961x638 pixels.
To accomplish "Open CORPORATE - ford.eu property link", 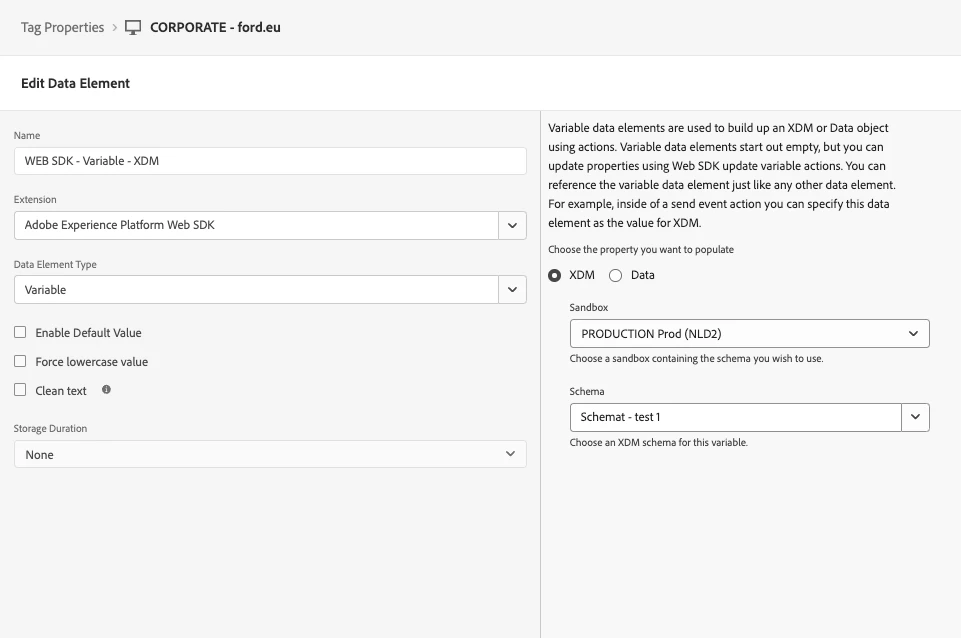I will (215, 28).
